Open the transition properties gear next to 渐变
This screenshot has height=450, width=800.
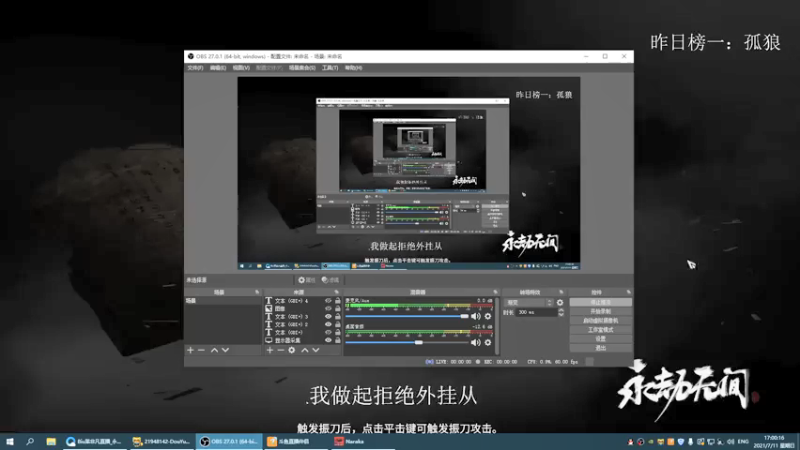point(560,303)
